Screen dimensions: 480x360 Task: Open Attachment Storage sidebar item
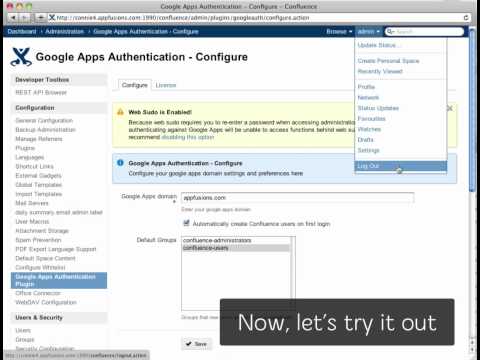coord(42,231)
